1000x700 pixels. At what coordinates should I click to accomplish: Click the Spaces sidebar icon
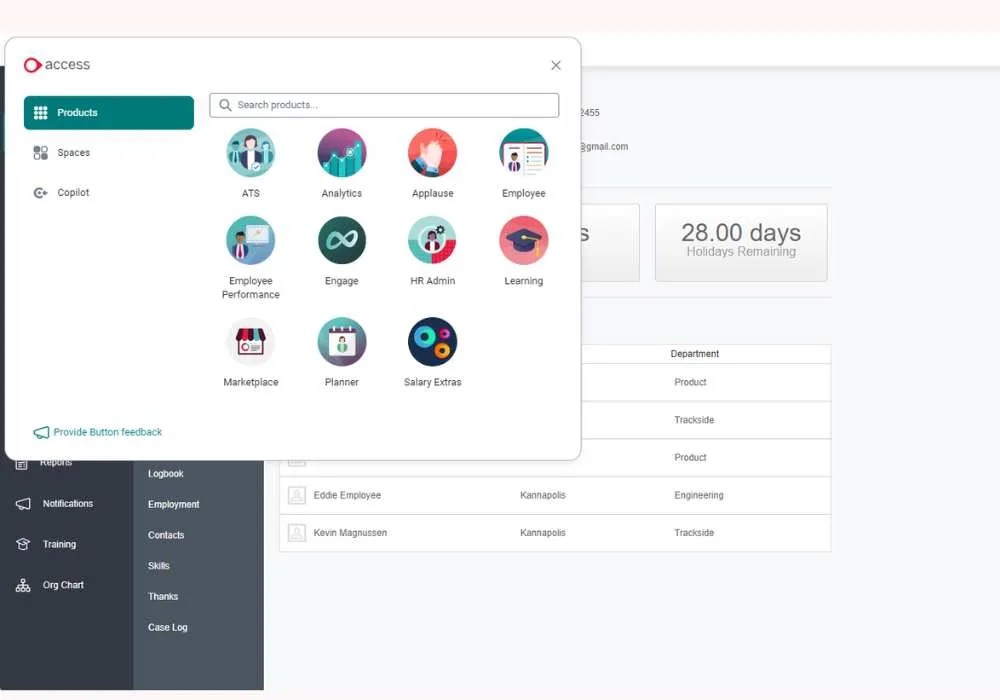coord(41,152)
